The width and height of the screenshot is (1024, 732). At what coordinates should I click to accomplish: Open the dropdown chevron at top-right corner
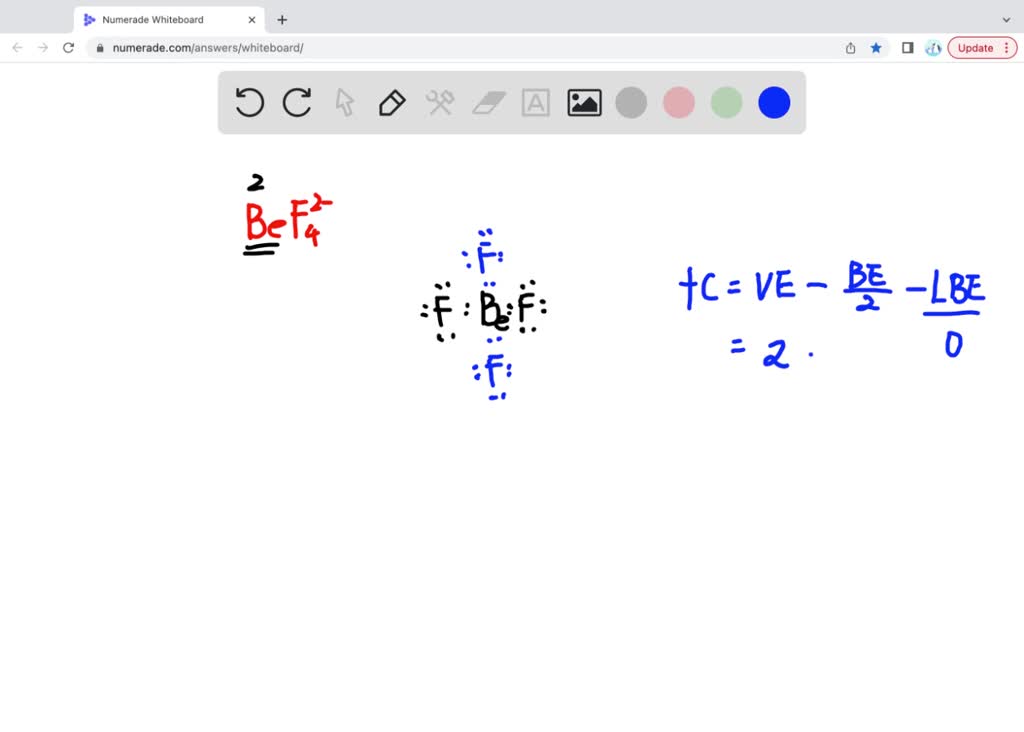click(1008, 19)
